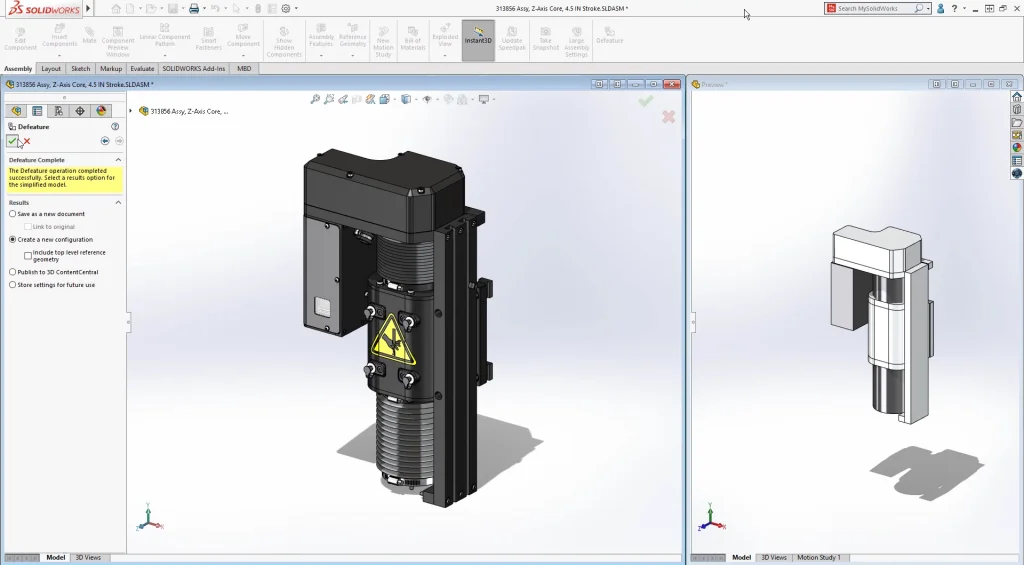
Task: Expand the 313856 Assy tree node
Action: click(x=131, y=111)
